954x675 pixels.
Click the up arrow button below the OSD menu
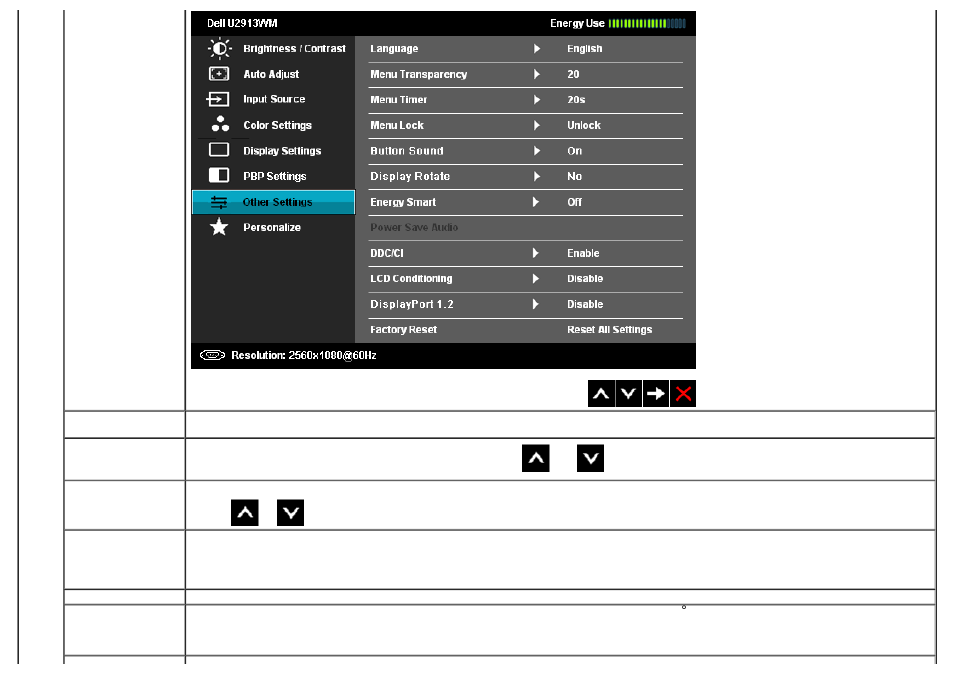601,394
